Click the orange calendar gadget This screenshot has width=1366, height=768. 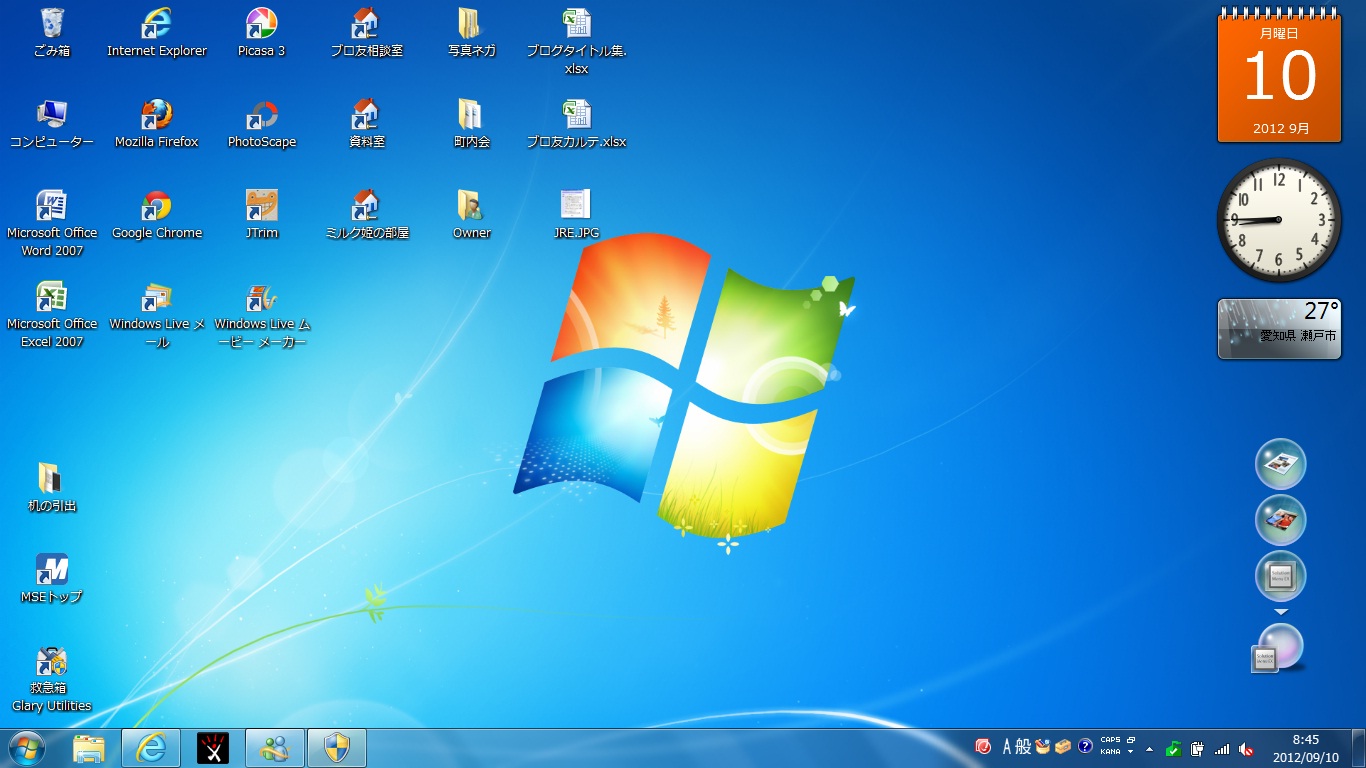tap(1279, 75)
